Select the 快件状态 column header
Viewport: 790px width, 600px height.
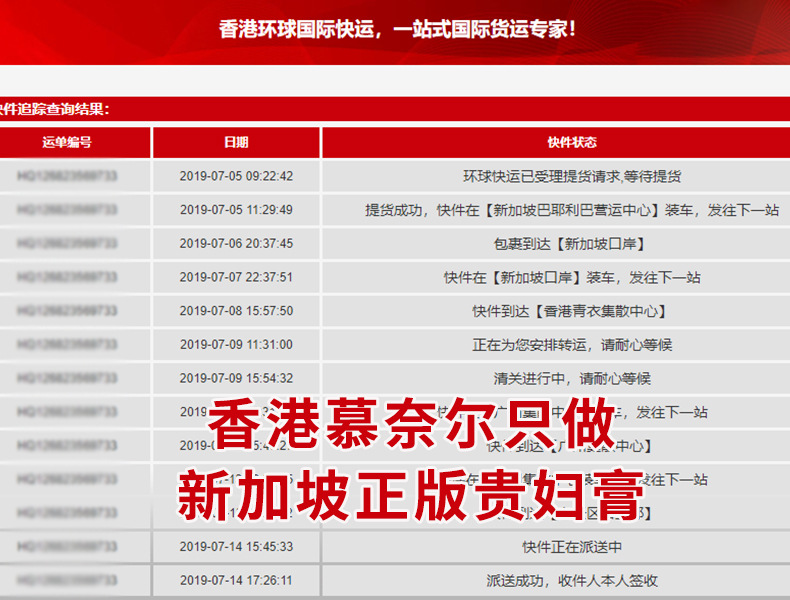tap(572, 142)
